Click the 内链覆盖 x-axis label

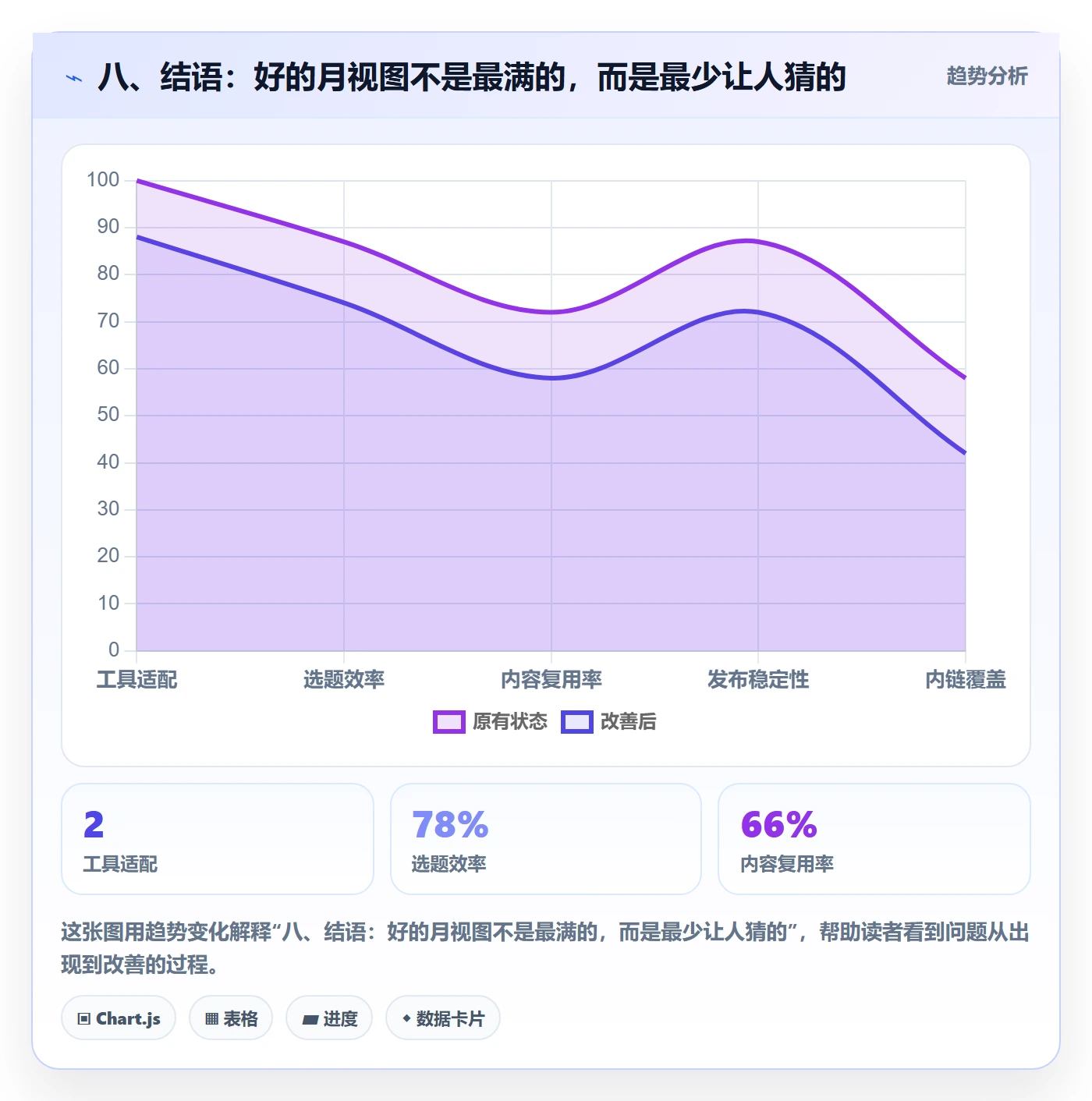point(966,680)
